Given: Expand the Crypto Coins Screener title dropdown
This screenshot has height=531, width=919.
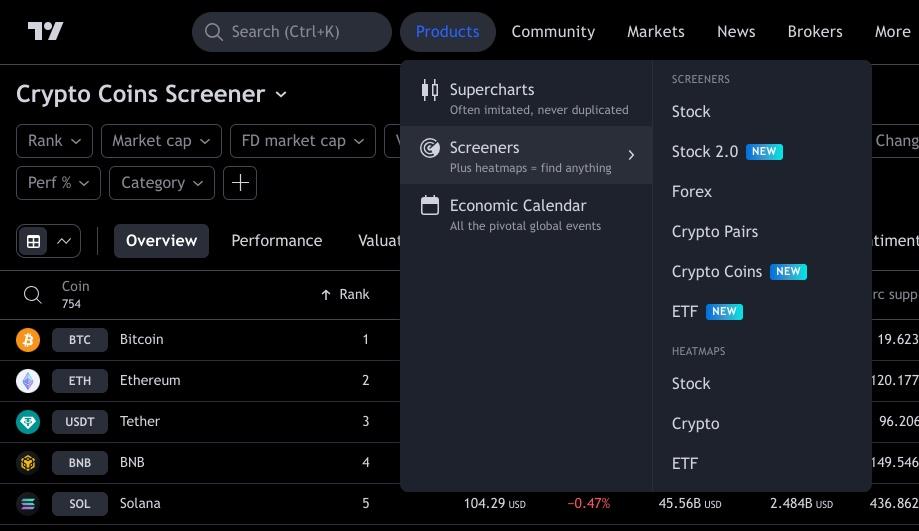Looking at the screenshot, I should tap(281, 94).
